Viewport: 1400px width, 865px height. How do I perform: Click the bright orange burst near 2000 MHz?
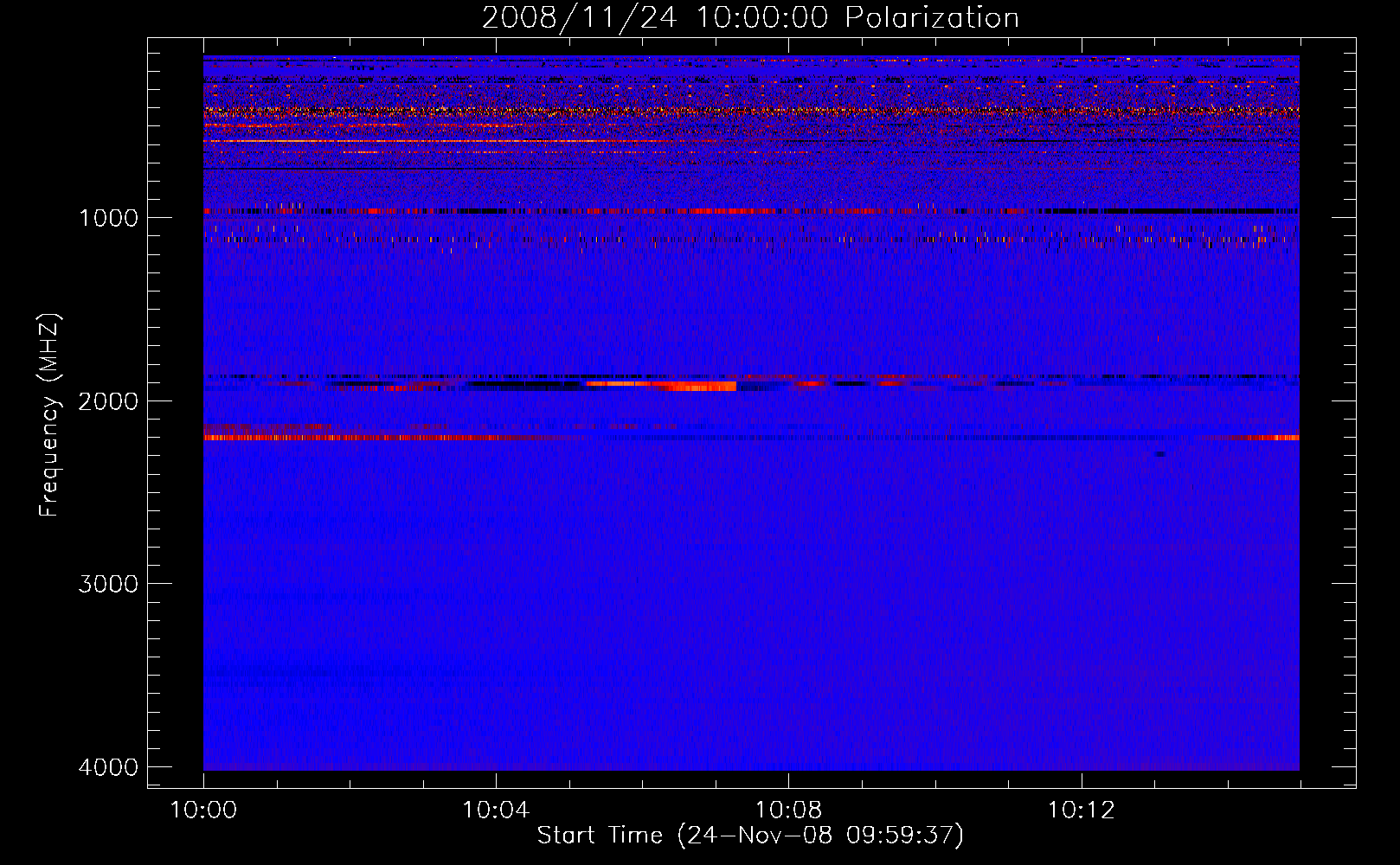click(662, 386)
